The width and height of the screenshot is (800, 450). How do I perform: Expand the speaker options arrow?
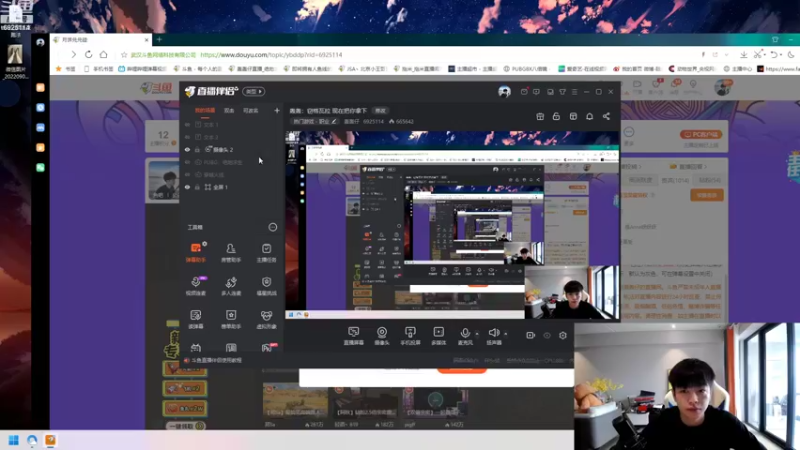tap(506, 334)
